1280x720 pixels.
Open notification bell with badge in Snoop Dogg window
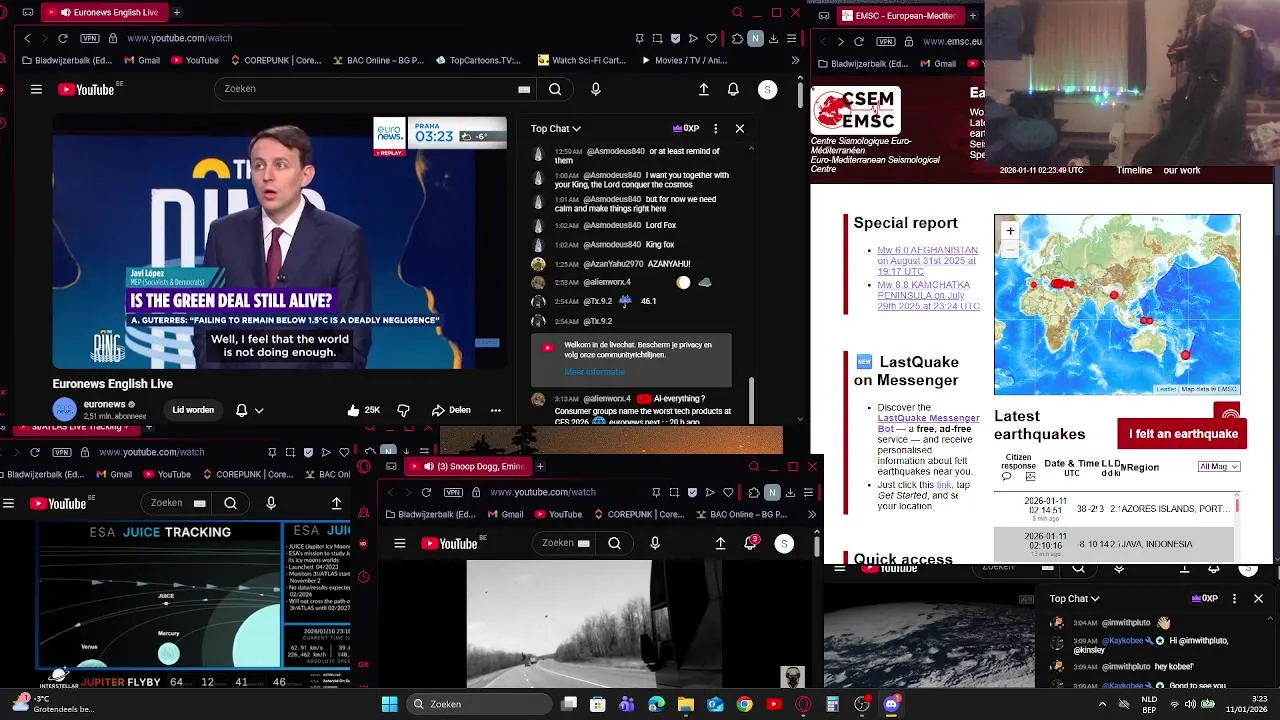[x=750, y=543]
